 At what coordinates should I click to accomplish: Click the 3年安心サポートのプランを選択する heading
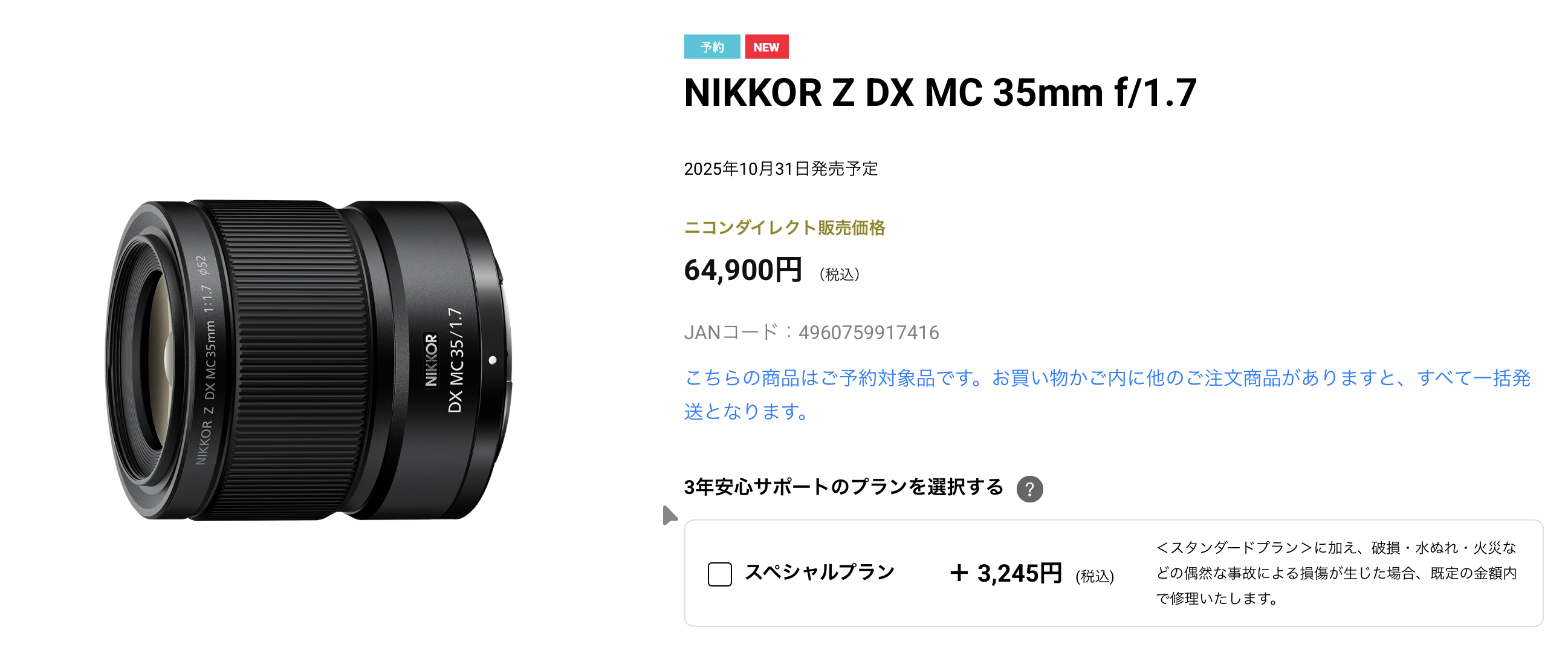(843, 487)
